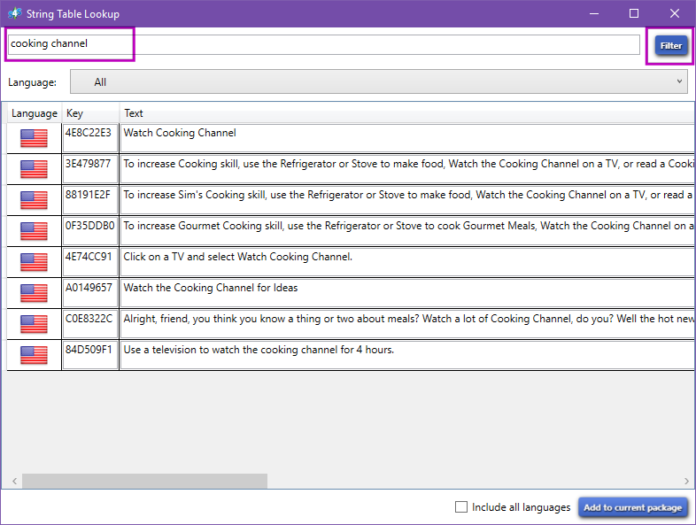Select the flag icon in the 84D509F1 row
This screenshot has height=525, width=696.
pyautogui.click(x=34, y=355)
